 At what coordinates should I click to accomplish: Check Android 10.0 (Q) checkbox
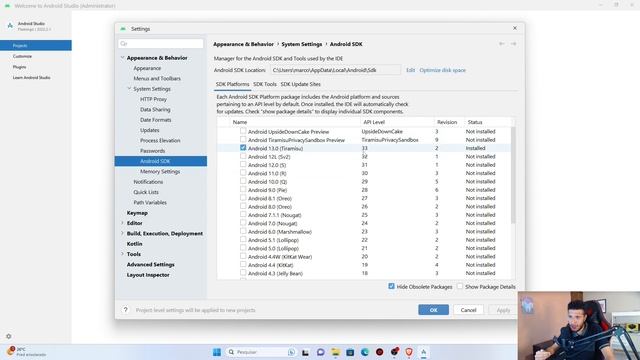tap(243, 181)
